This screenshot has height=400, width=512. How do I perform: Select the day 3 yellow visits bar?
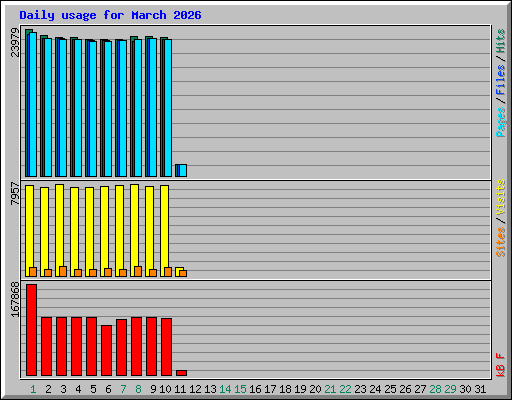tap(59, 230)
